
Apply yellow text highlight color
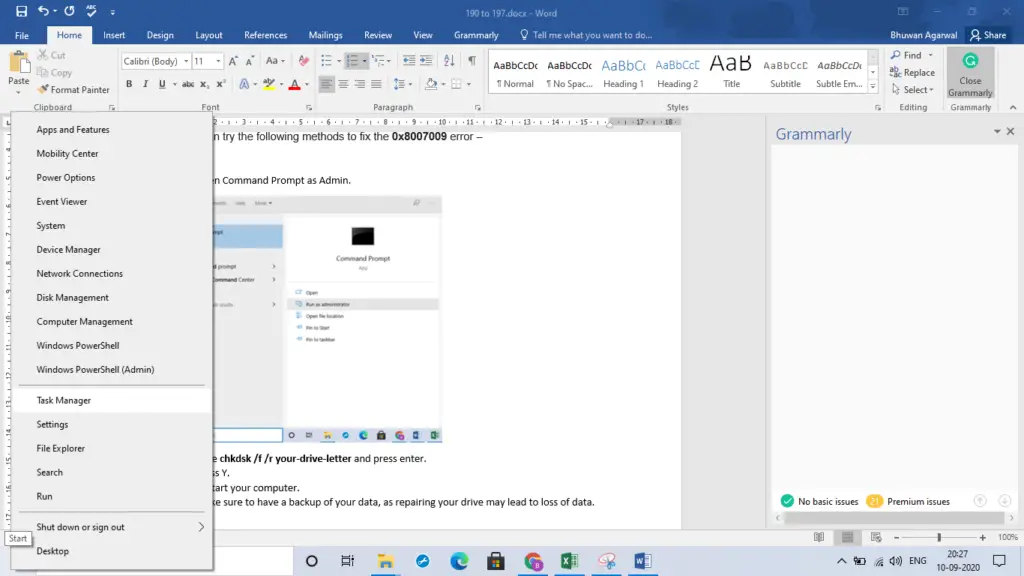(268, 84)
